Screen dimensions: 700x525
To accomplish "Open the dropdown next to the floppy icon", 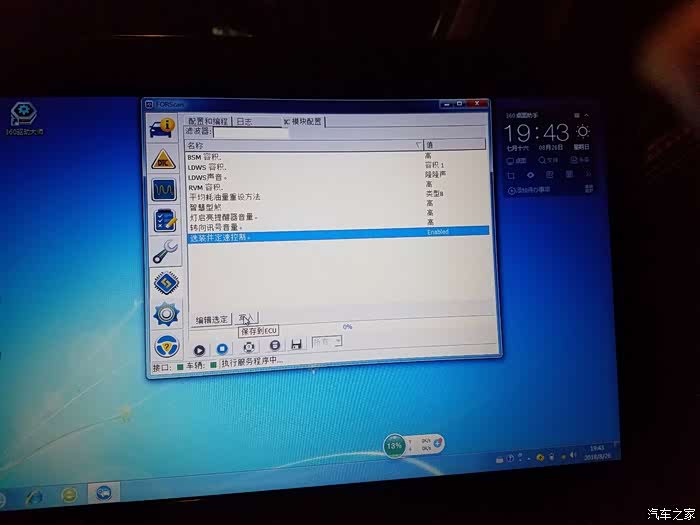I will pos(327,342).
